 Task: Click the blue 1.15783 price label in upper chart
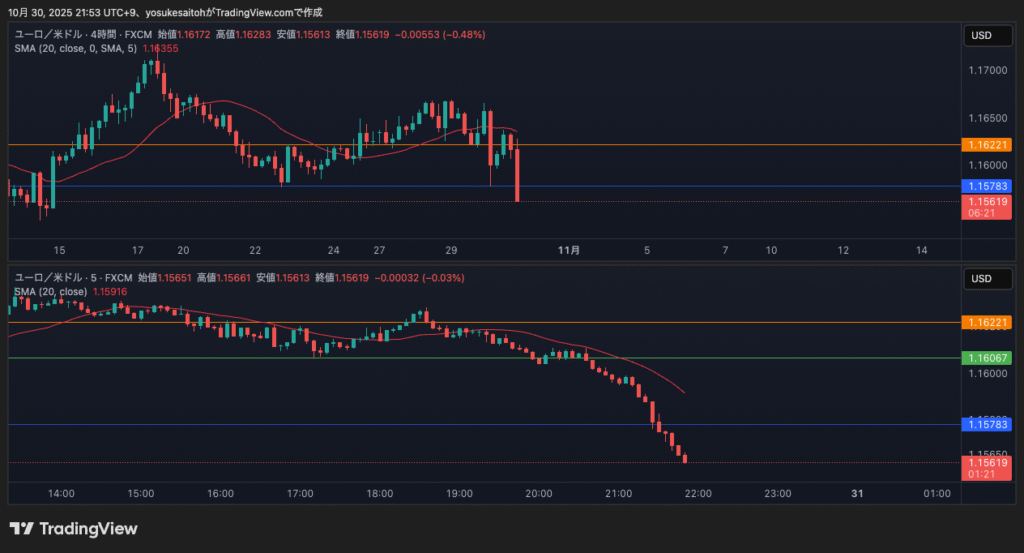[x=987, y=186]
